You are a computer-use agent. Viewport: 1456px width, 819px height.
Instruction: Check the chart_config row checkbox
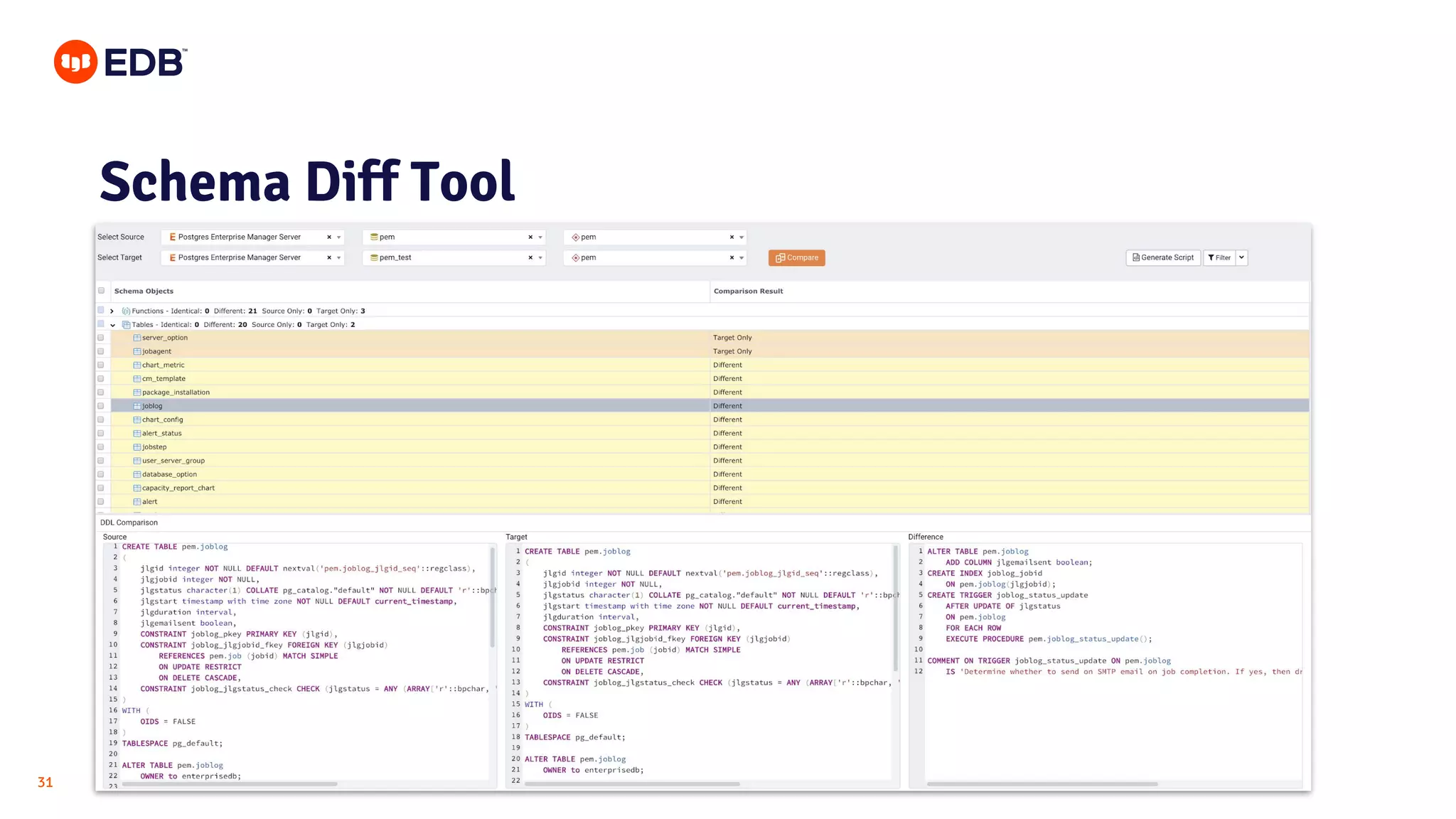(101, 419)
